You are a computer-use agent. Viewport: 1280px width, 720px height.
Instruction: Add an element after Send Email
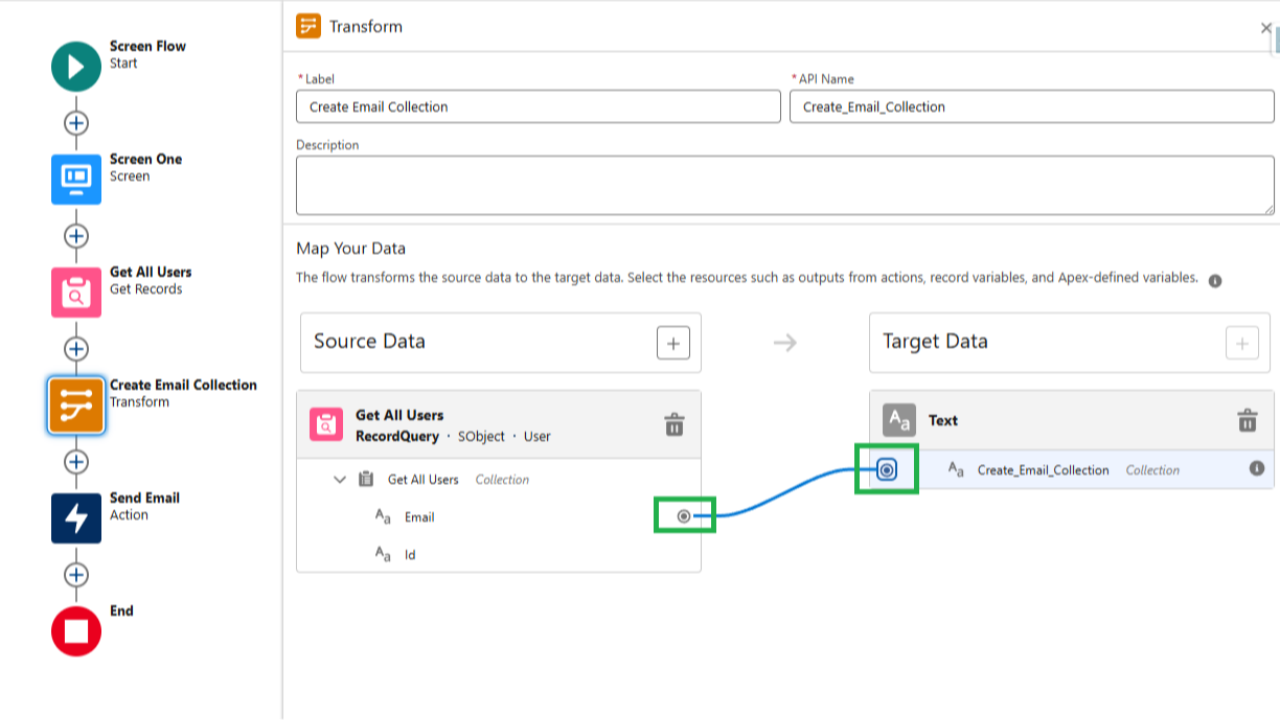[76, 575]
